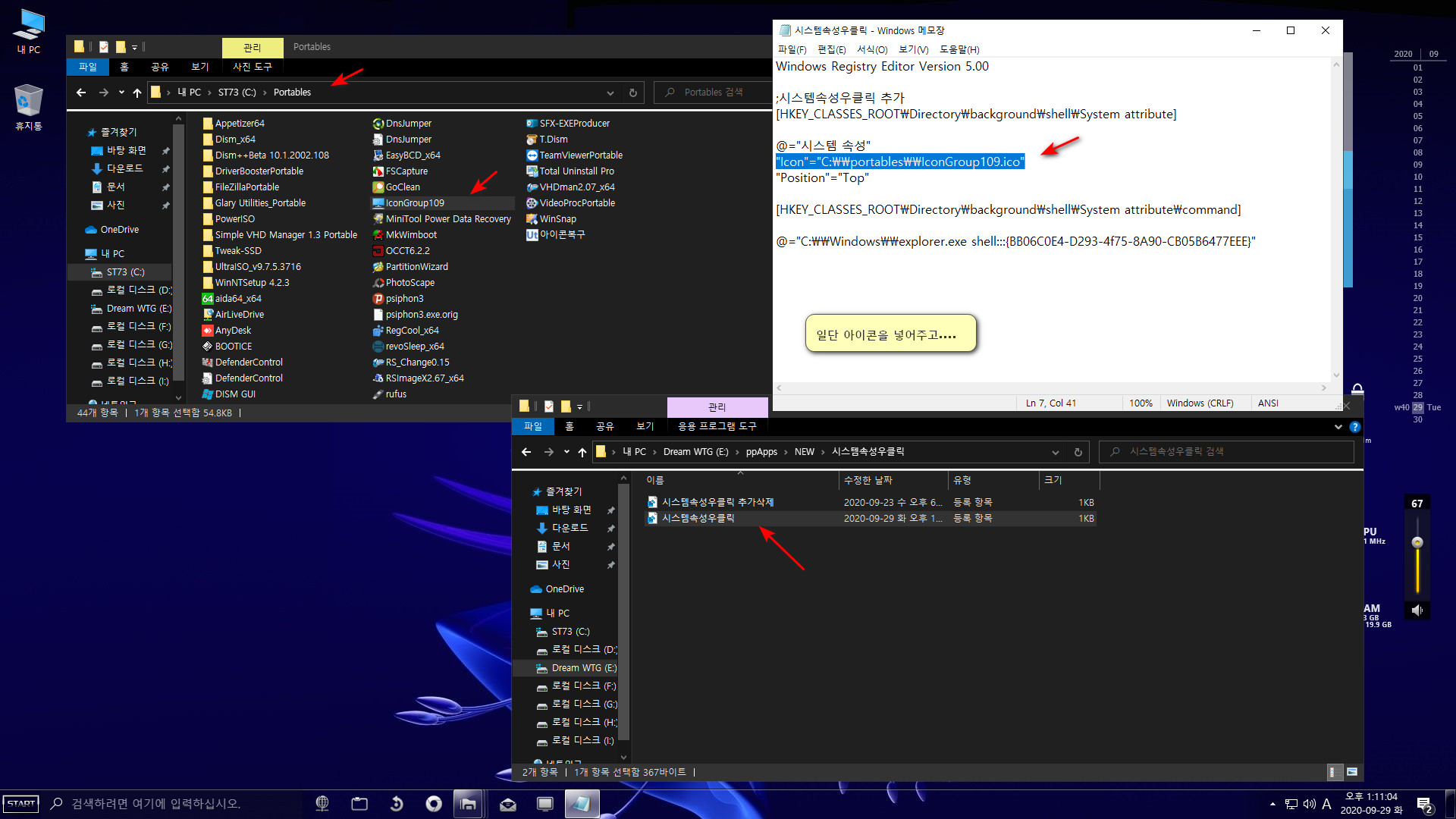Viewport: 1456px width, 819px height.
Task: Click the Notepad taskbar button
Action: (582, 803)
